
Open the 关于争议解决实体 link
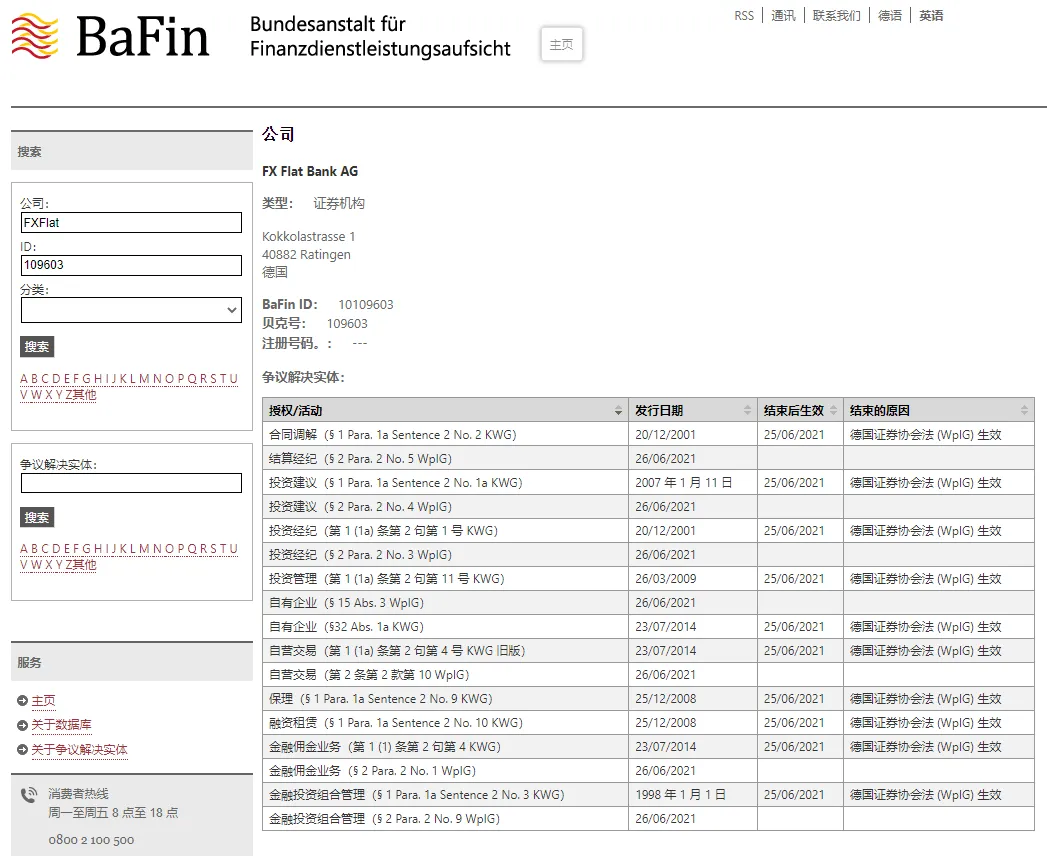pyautogui.click(x=79, y=749)
